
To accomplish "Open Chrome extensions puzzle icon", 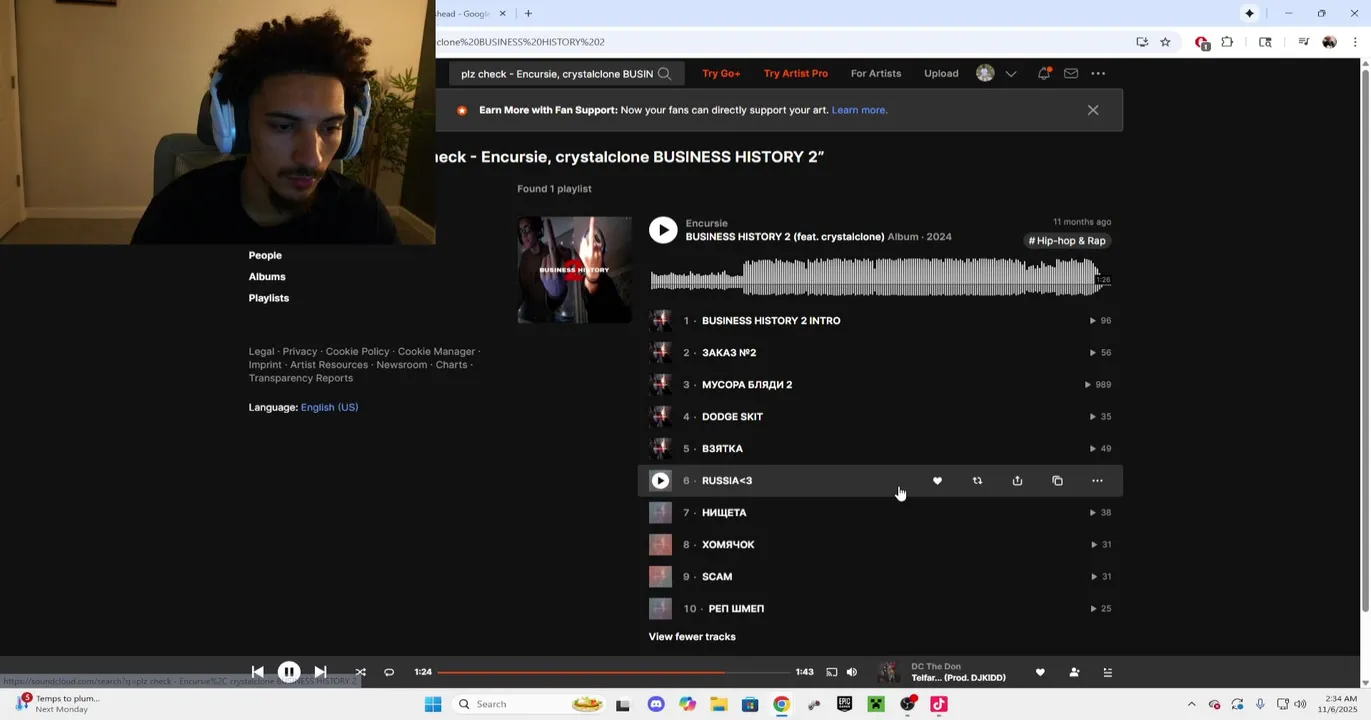I will coord(1227,42).
